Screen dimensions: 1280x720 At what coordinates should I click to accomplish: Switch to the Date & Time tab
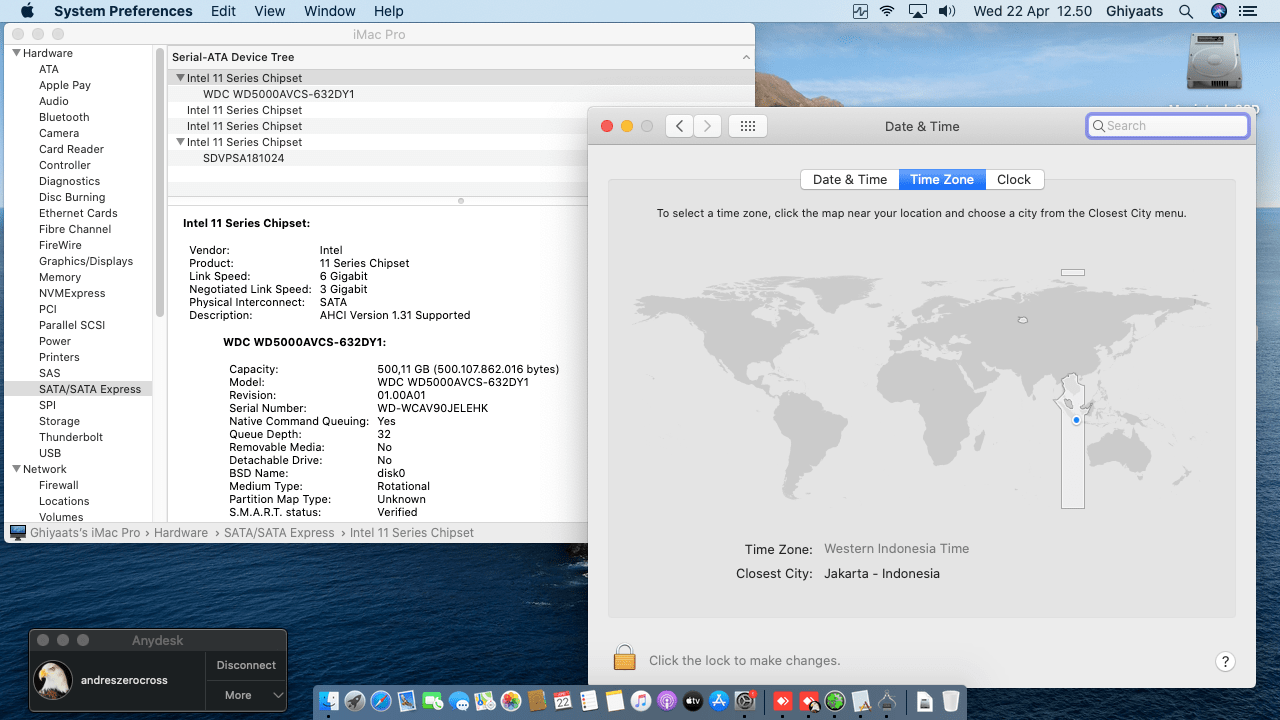850,179
